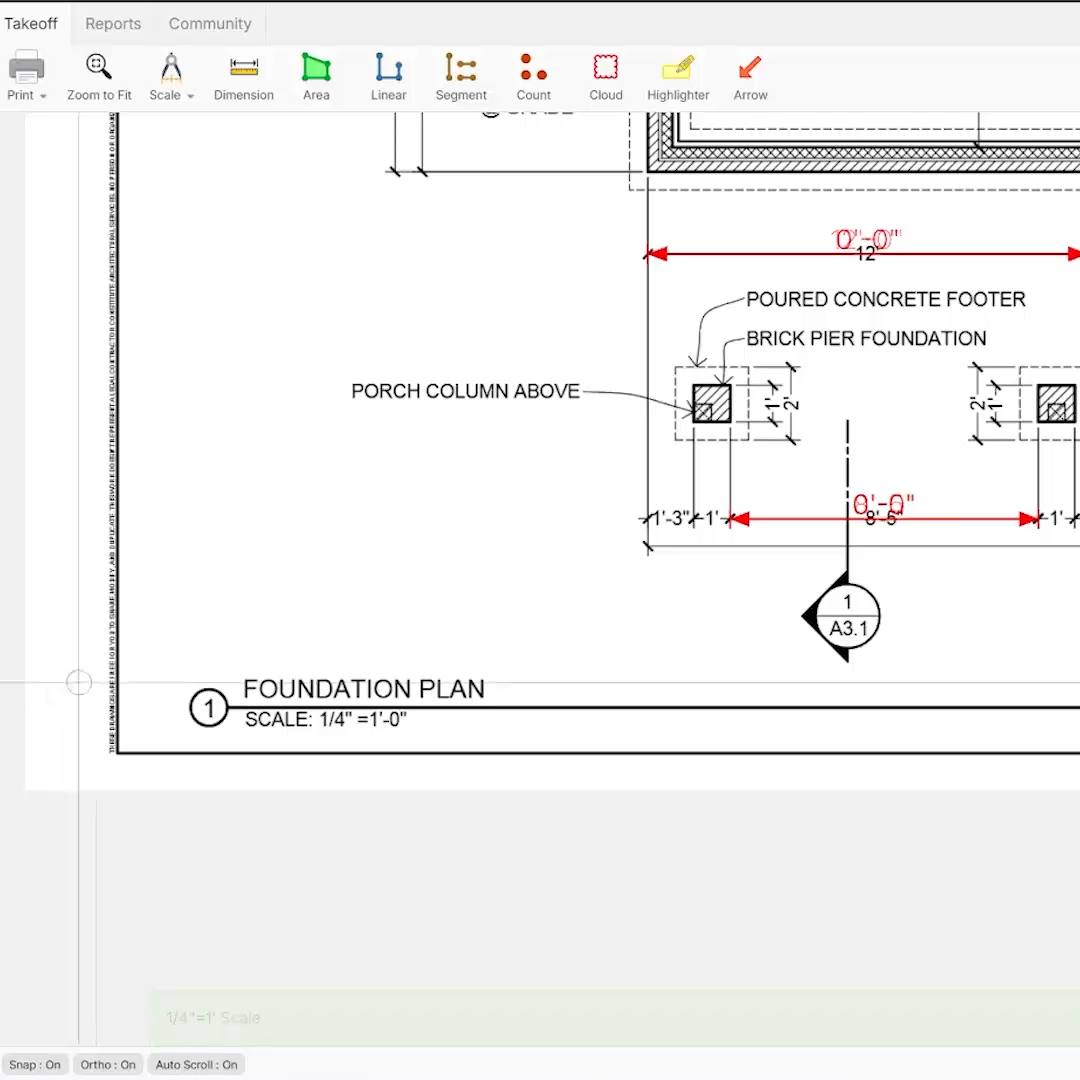Expand the Scale dropdown arrow

tap(191, 96)
